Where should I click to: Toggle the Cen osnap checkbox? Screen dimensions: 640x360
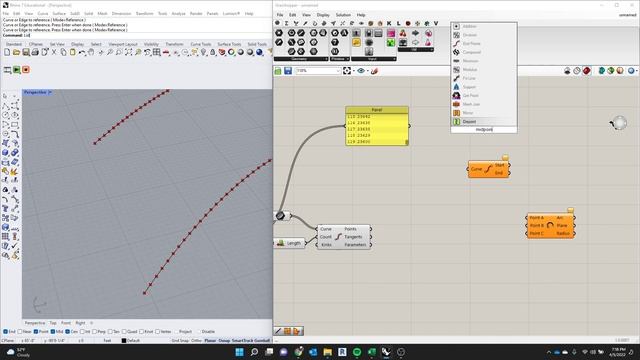coord(68,331)
